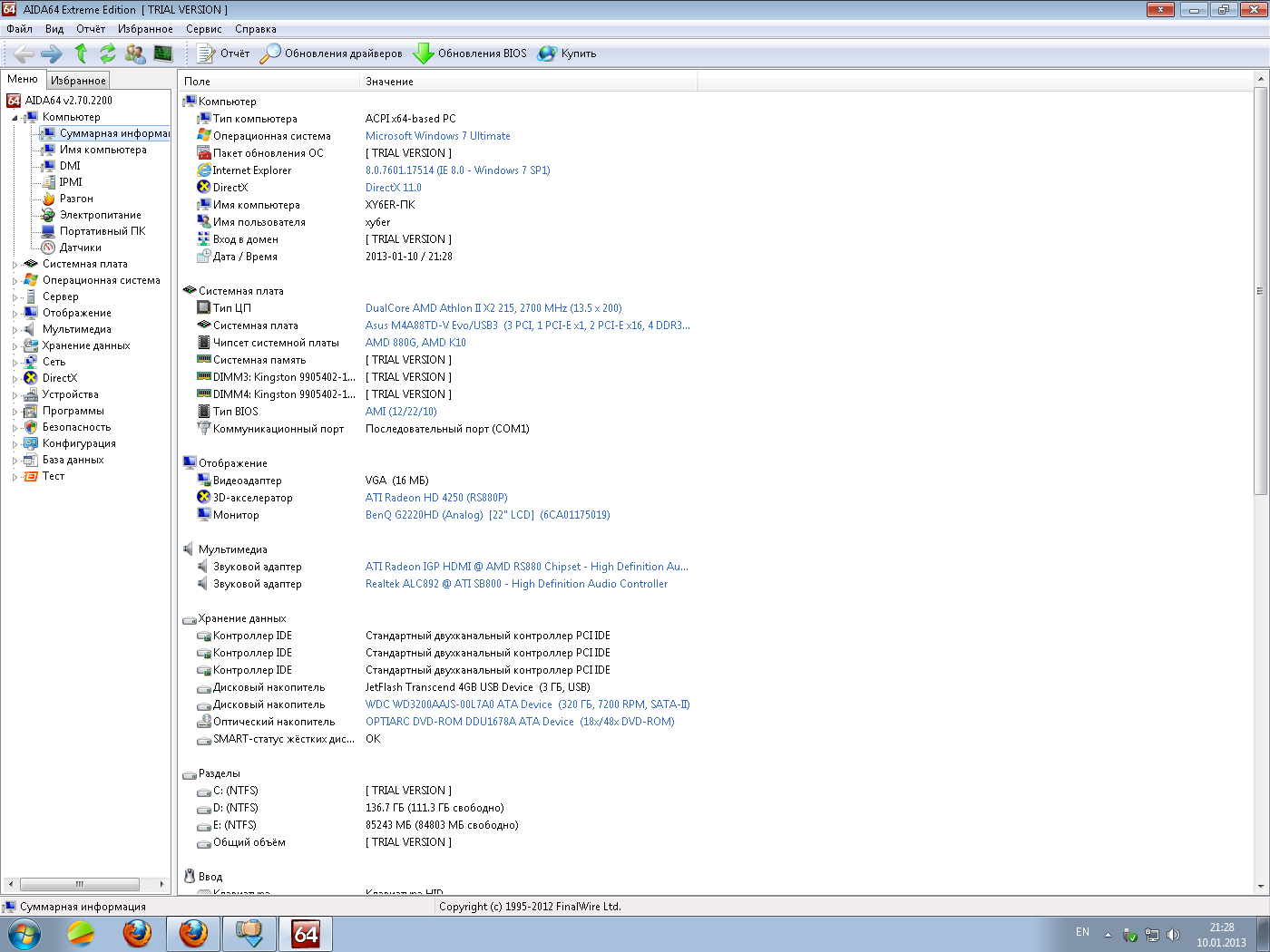Switch to the Меню tab
The image size is (1270, 952).
coord(23,79)
